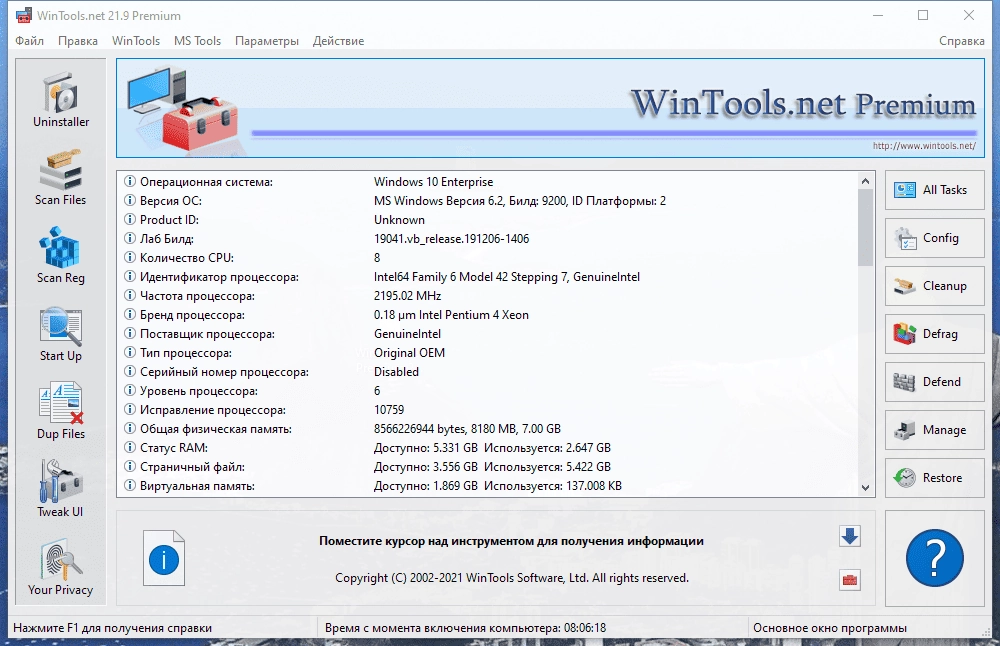Open the Uninstaller tool
Viewport: 1000px width, 646px height.
pyautogui.click(x=61, y=100)
